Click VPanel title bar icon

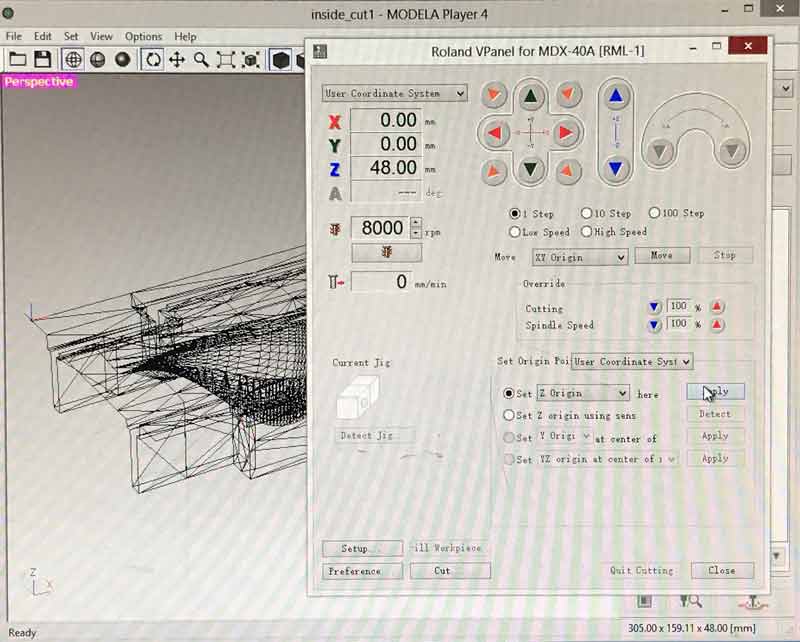(320, 51)
